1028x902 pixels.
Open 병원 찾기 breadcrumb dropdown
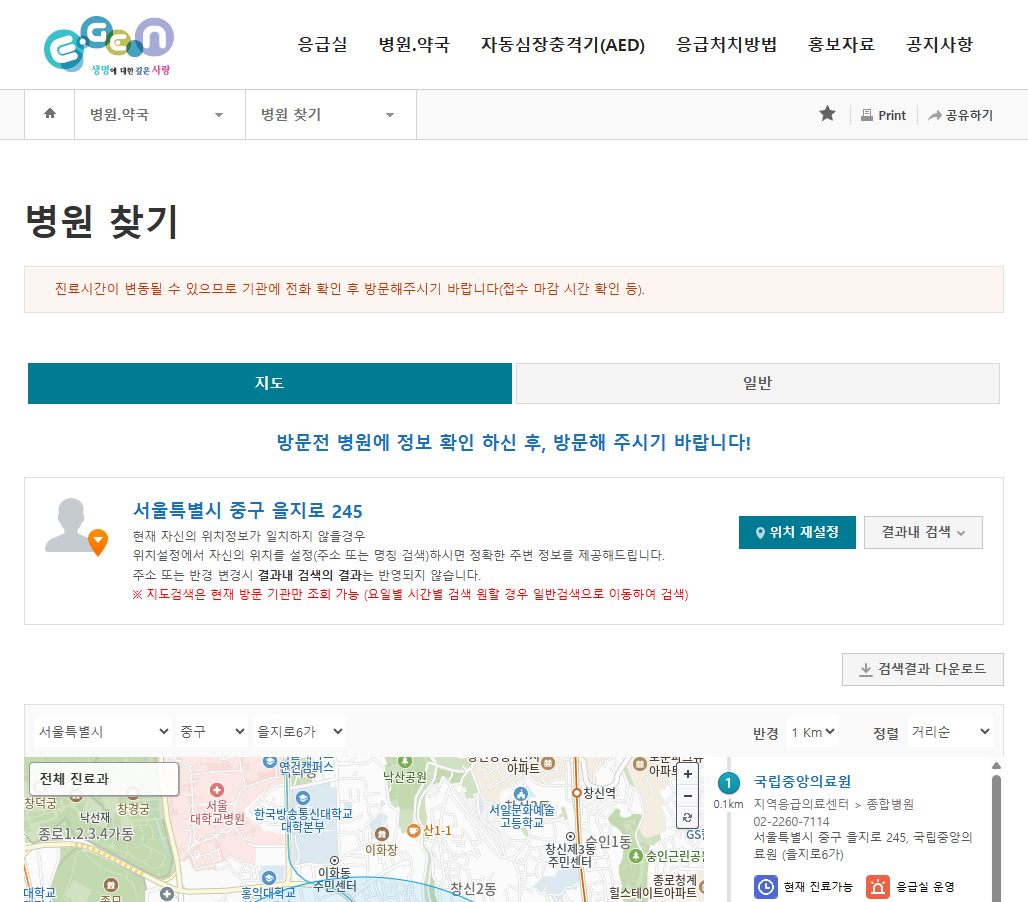point(331,115)
